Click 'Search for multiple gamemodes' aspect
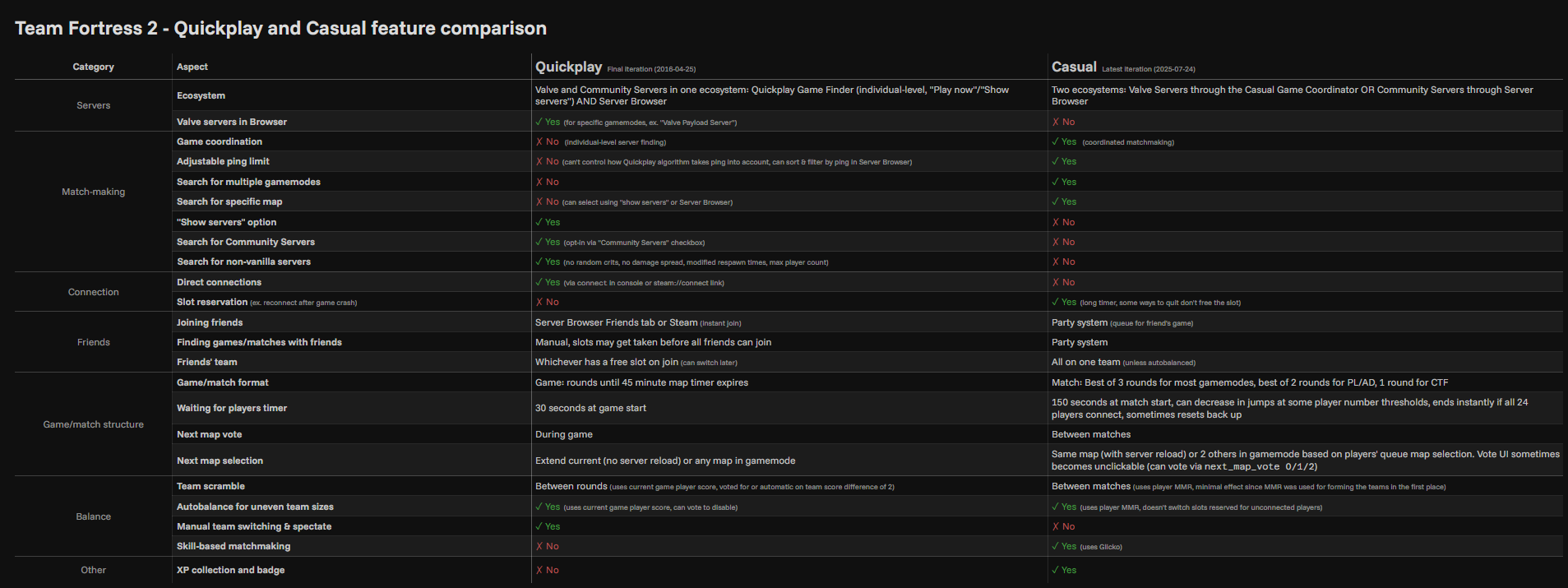 click(x=248, y=182)
